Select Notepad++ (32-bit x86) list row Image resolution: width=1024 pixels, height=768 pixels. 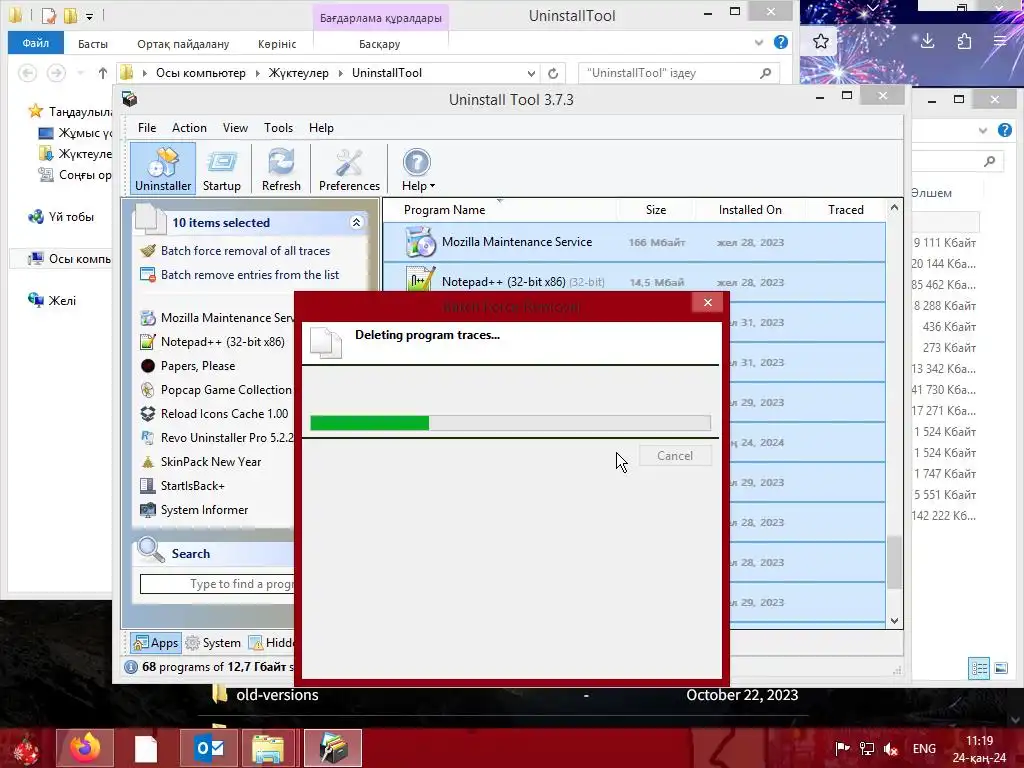[x=634, y=282]
